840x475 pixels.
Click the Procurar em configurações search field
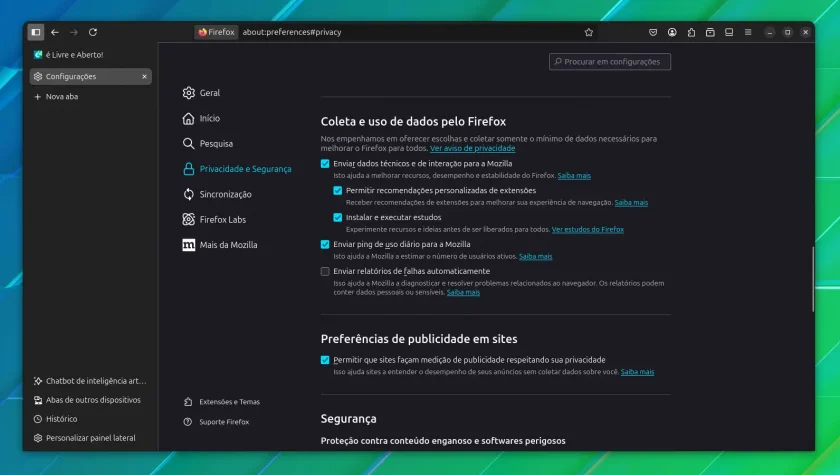610,62
